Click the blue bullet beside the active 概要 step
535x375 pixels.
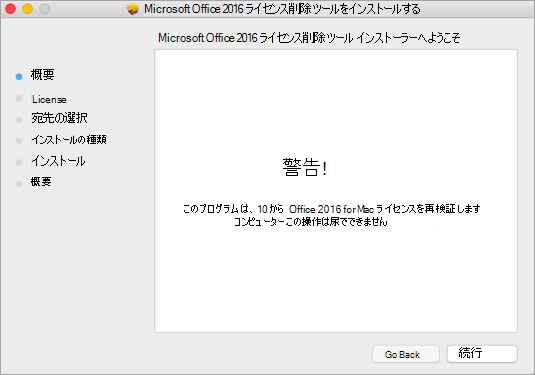[19, 77]
